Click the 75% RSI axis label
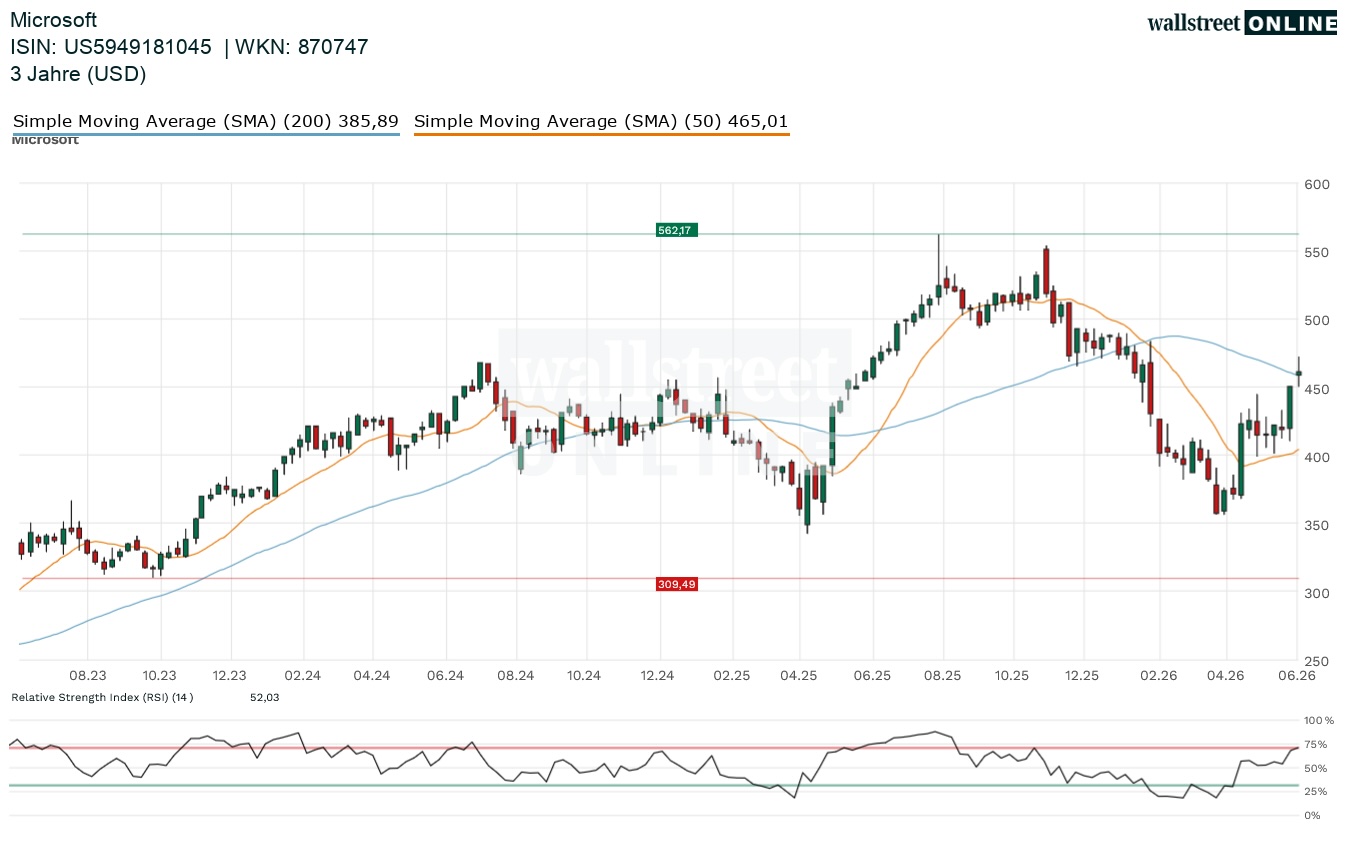This screenshot has height=843, width=1349. [x=1316, y=744]
